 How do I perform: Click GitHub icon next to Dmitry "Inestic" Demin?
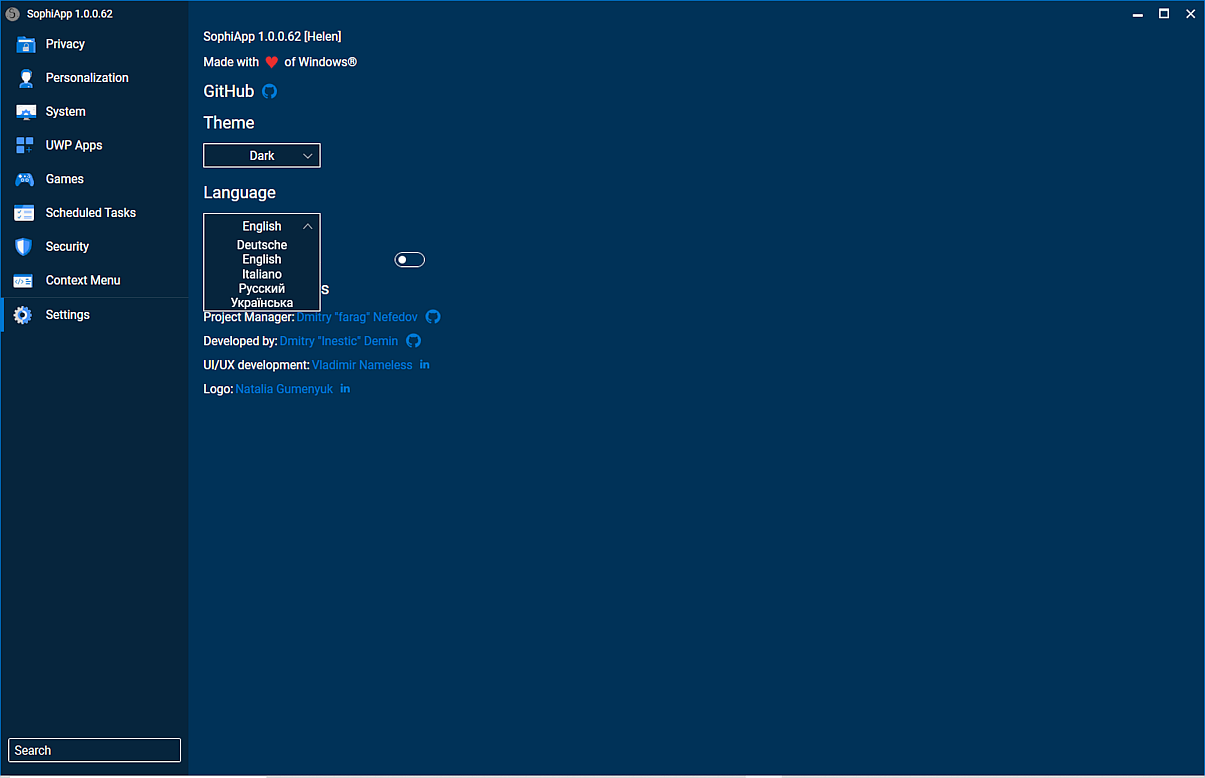pyautogui.click(x=413, y=341)
